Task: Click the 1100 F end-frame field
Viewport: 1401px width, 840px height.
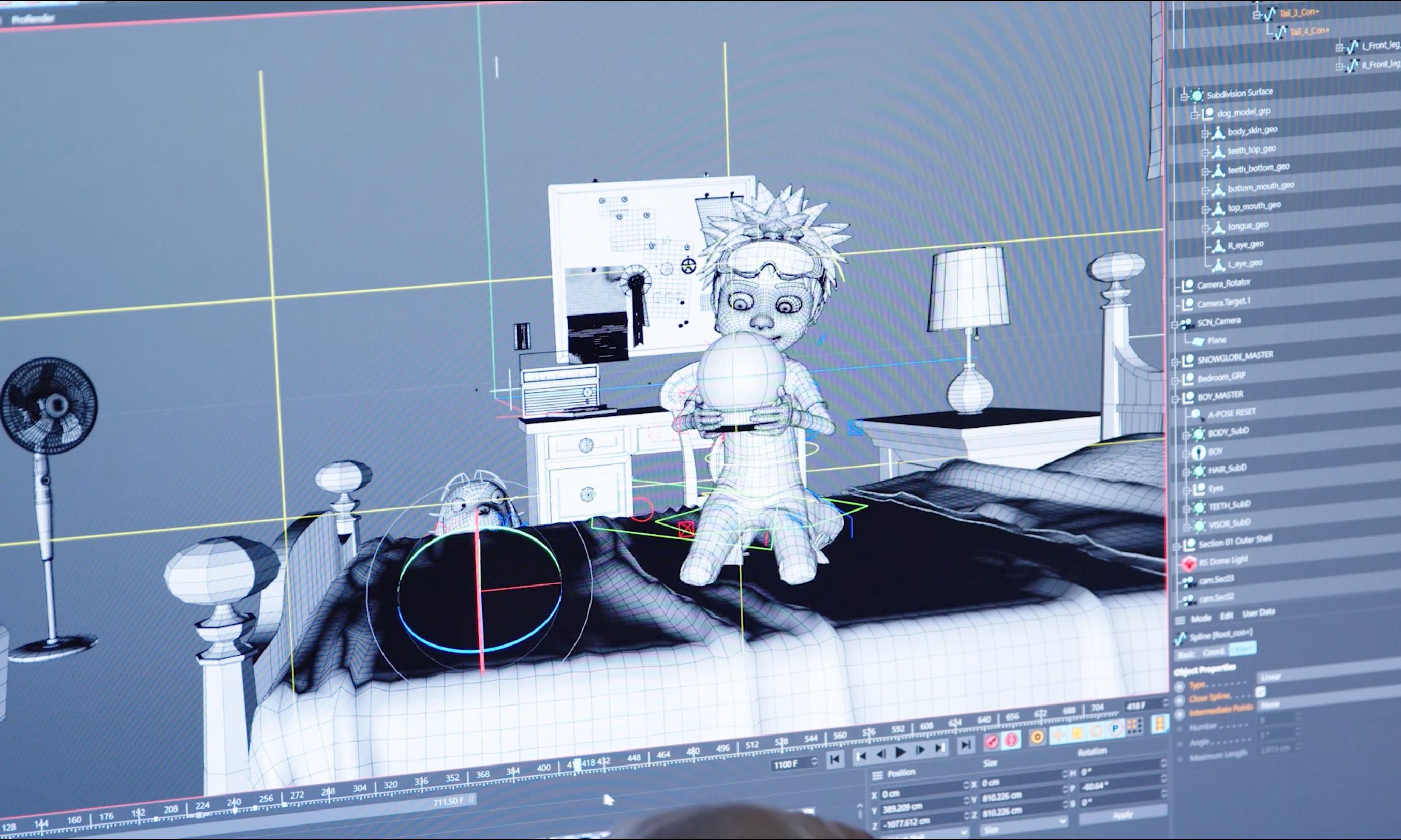Action: pyautogui.click(x=794, y=763)
